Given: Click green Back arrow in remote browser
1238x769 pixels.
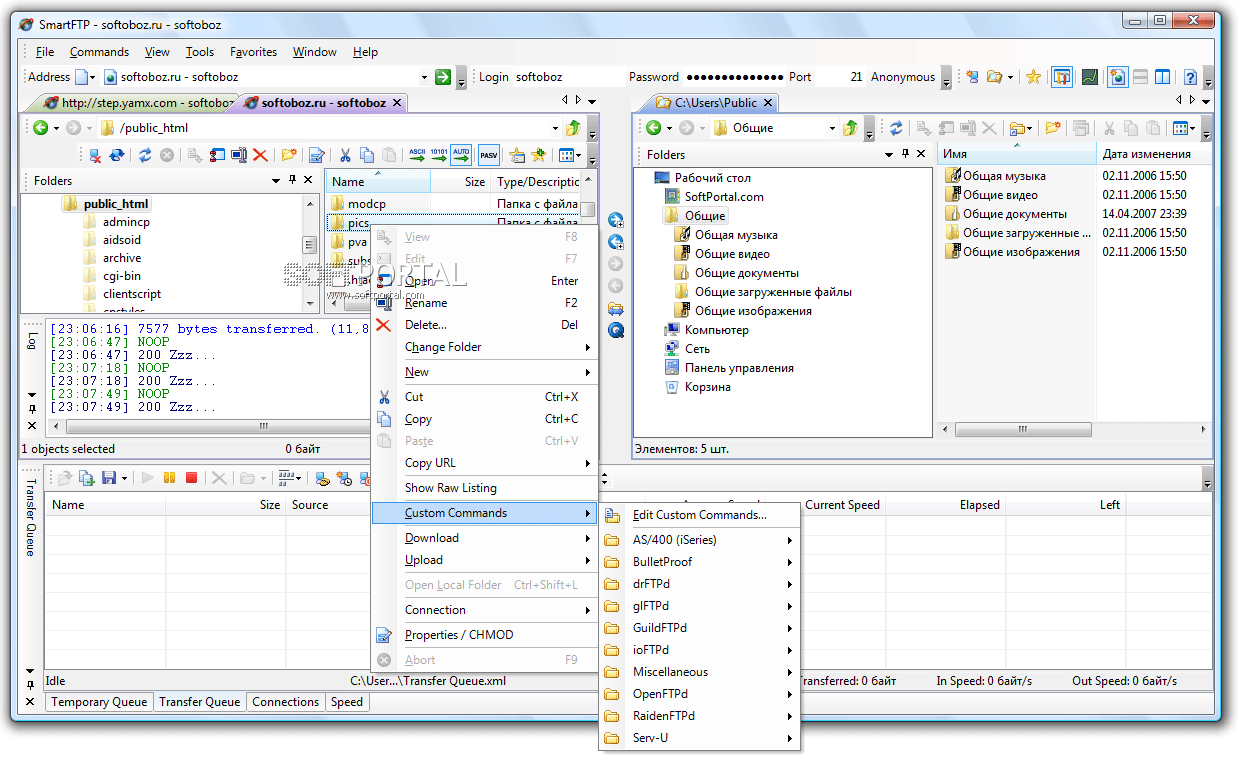Looking at the screenshot, I should tap(40, 128).
